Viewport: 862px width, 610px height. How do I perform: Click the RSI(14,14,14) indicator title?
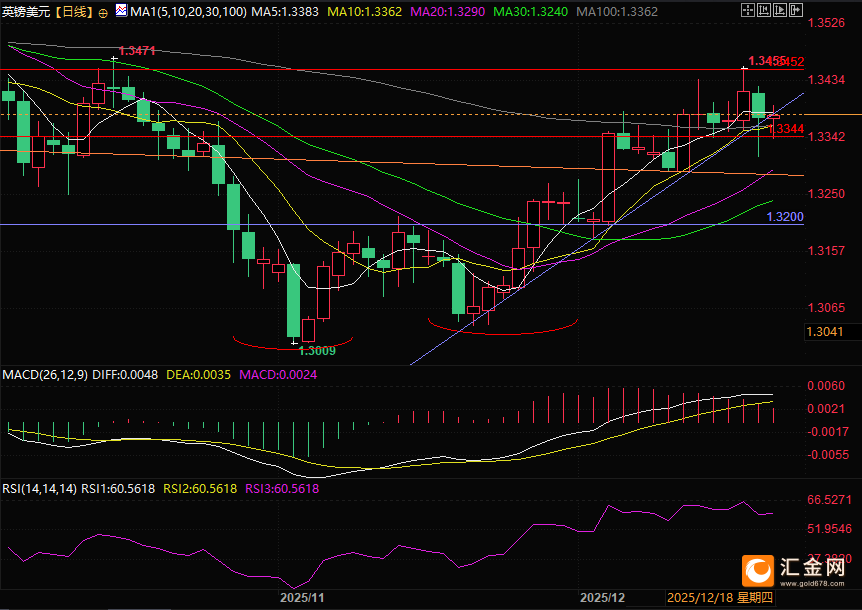(x=40, y=489)
